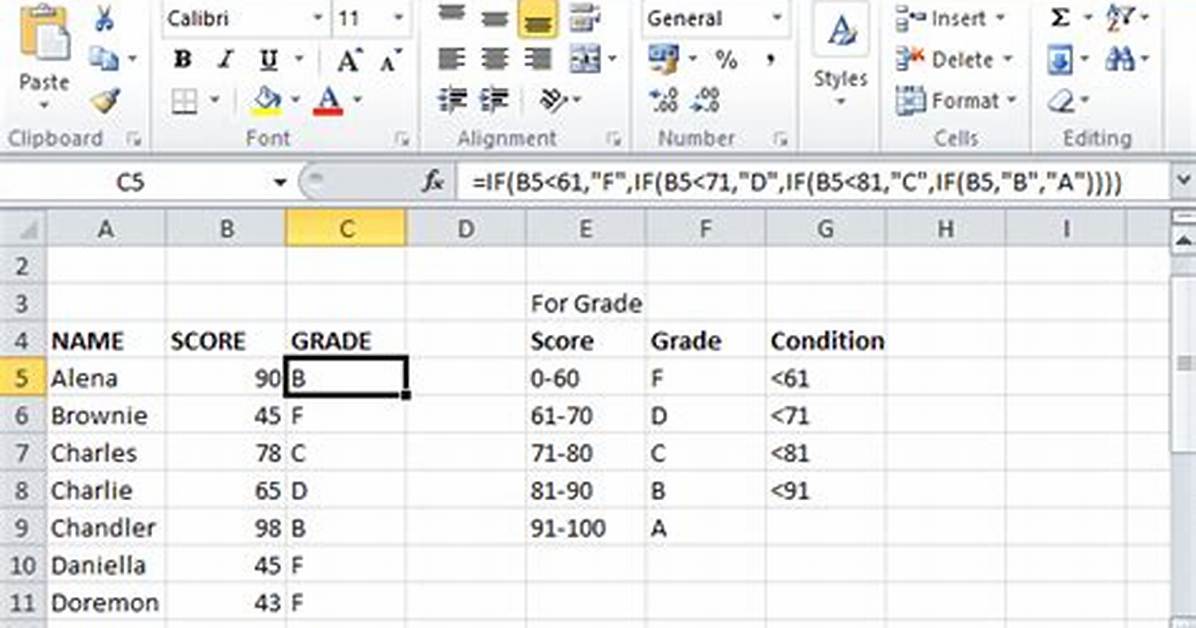Click Increase Indent icon

pos(495,100)
